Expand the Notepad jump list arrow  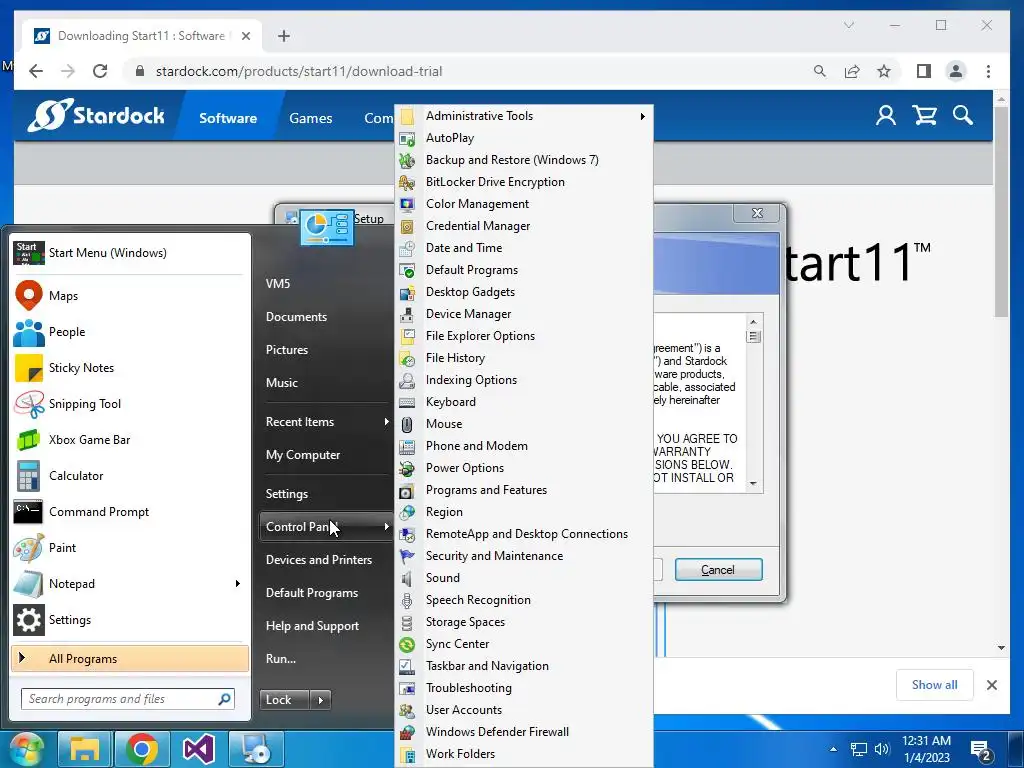[238, 584]
